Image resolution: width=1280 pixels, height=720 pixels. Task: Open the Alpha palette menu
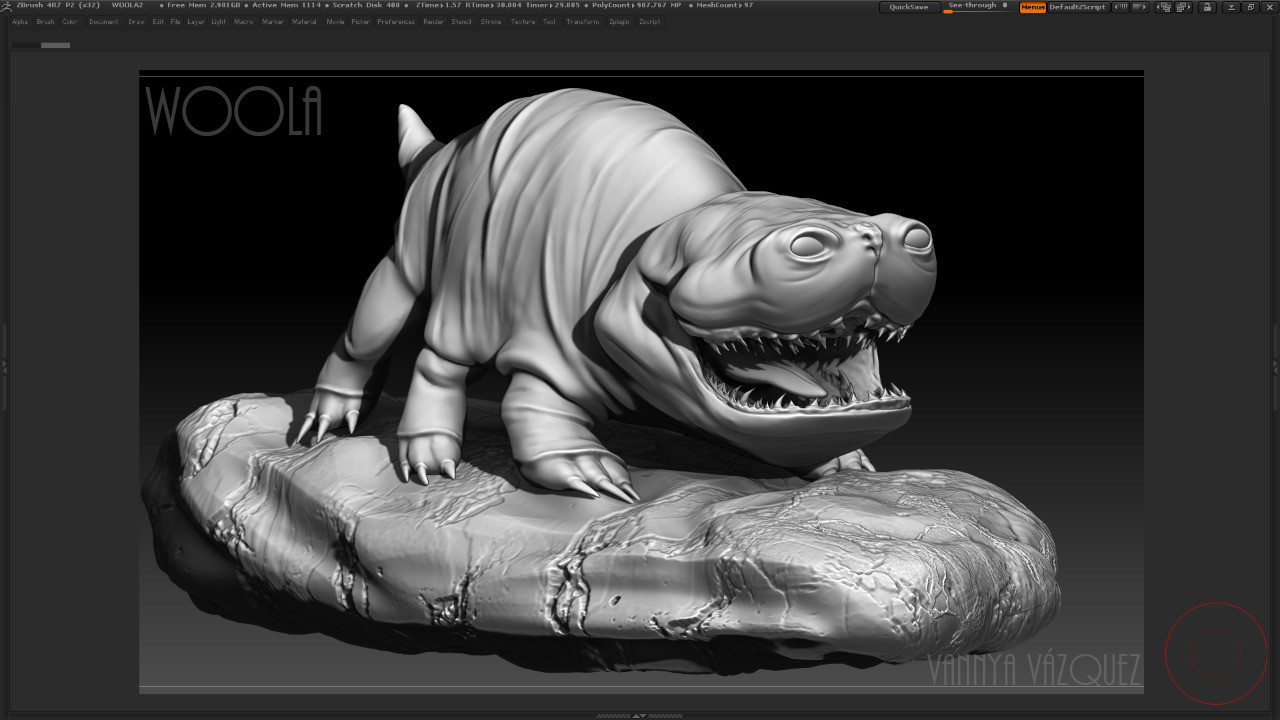[x=17, y=21]
